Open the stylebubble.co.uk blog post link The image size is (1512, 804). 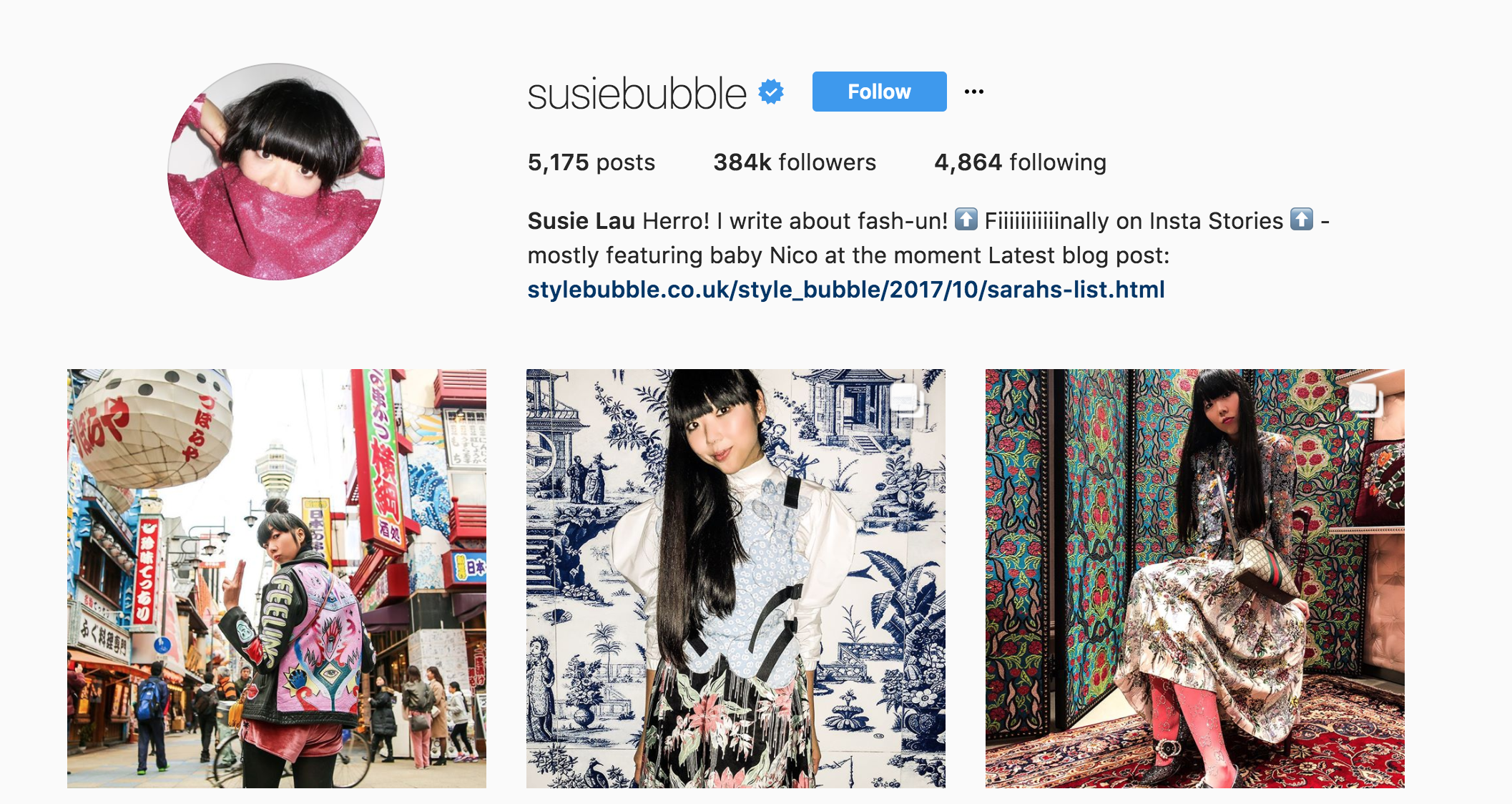[x=846, y=290]
